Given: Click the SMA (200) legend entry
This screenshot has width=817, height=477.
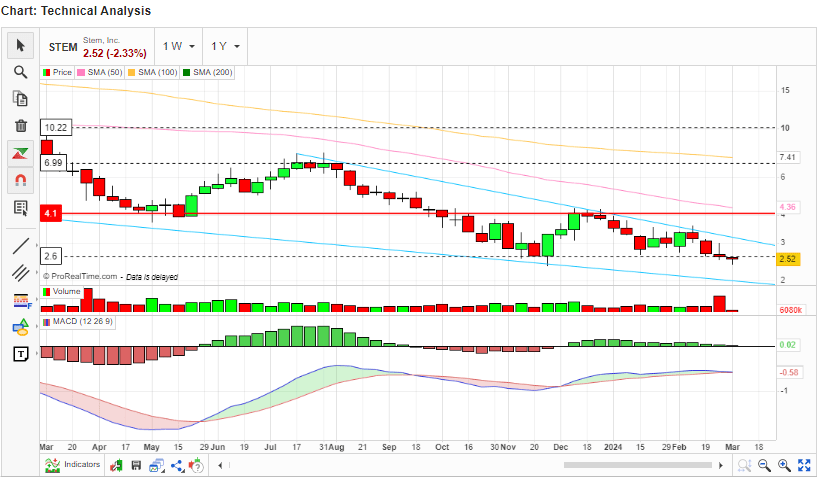Looking at the screenshot, I should click(207, 72).
